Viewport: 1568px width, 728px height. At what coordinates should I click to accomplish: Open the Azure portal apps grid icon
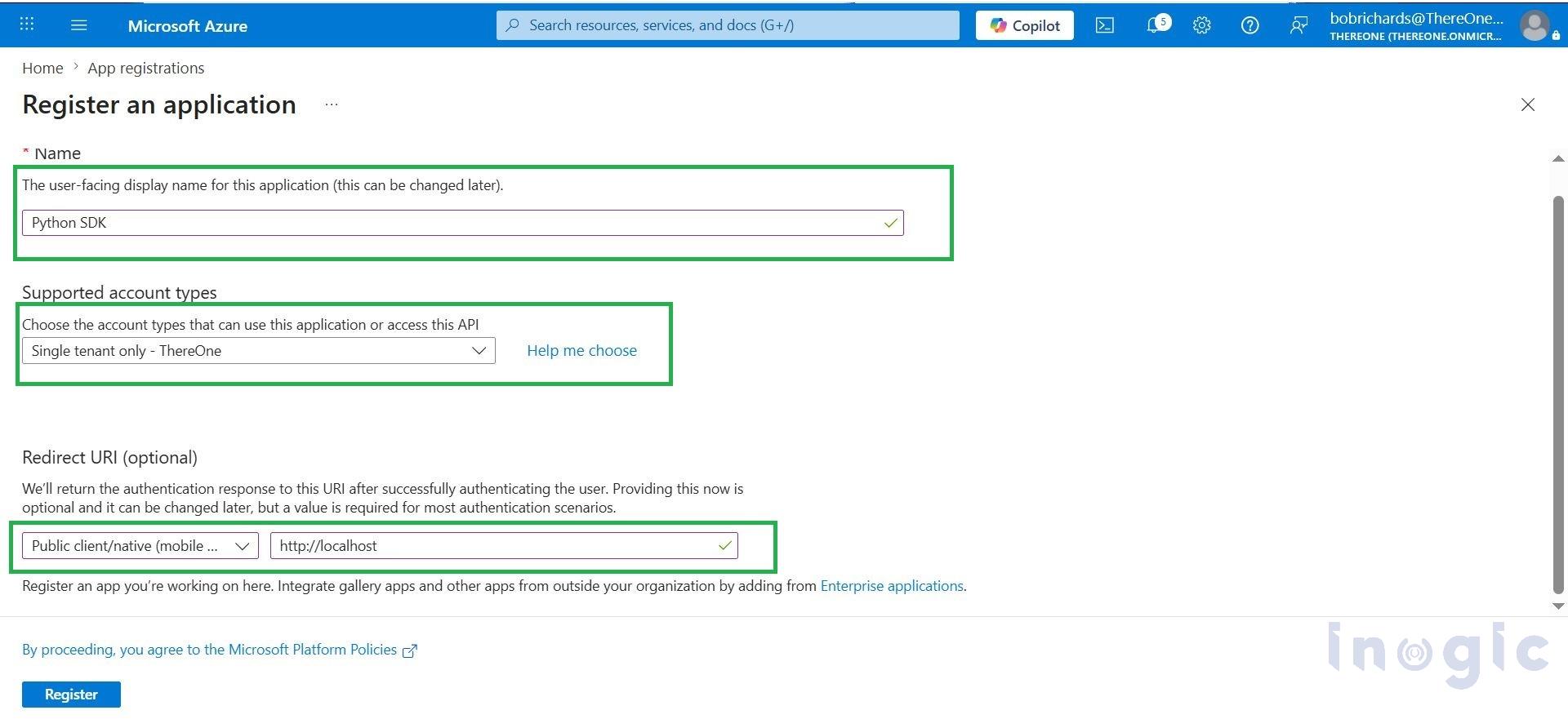pyautogui.click(x=27, y=24)
